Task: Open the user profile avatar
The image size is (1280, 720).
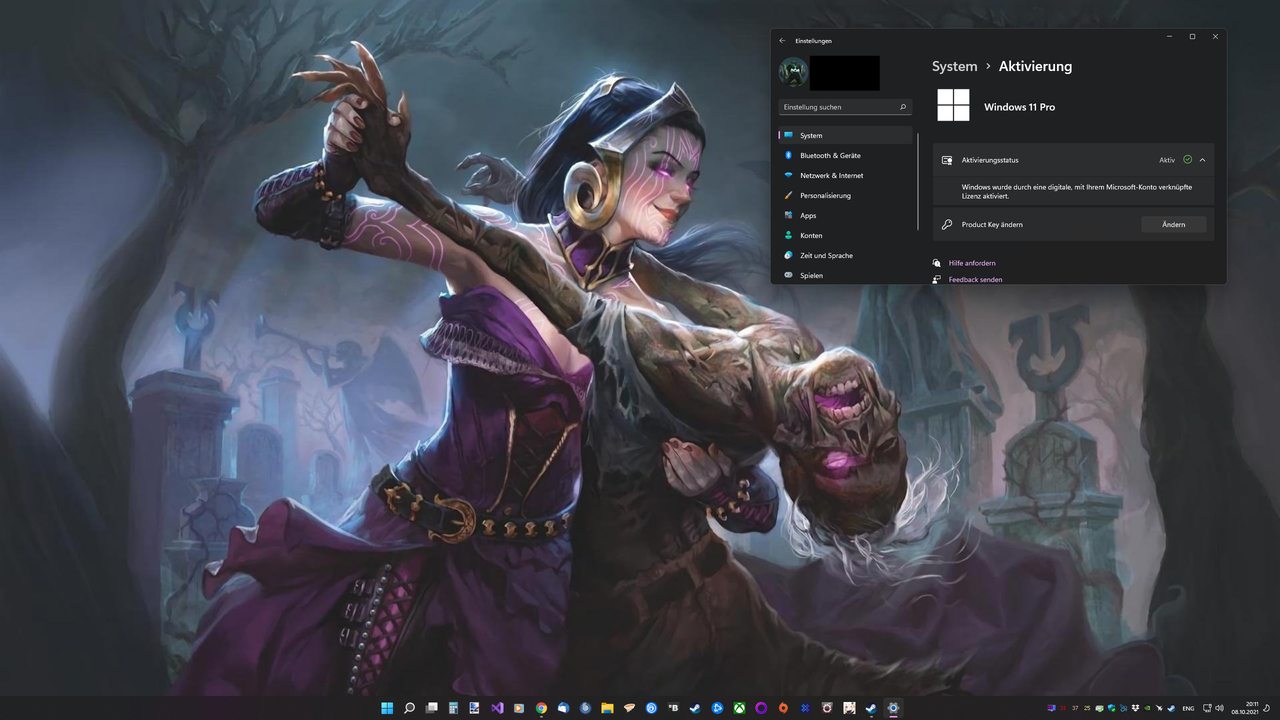Action: pos(793,73)
